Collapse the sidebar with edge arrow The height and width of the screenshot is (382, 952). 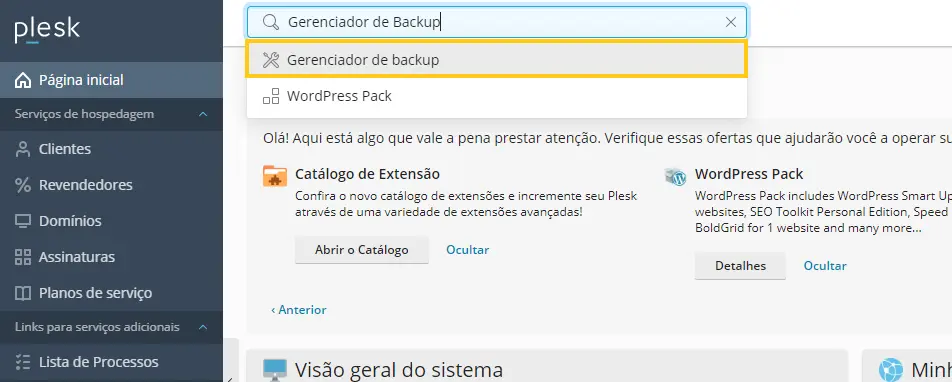coord(231,377)
